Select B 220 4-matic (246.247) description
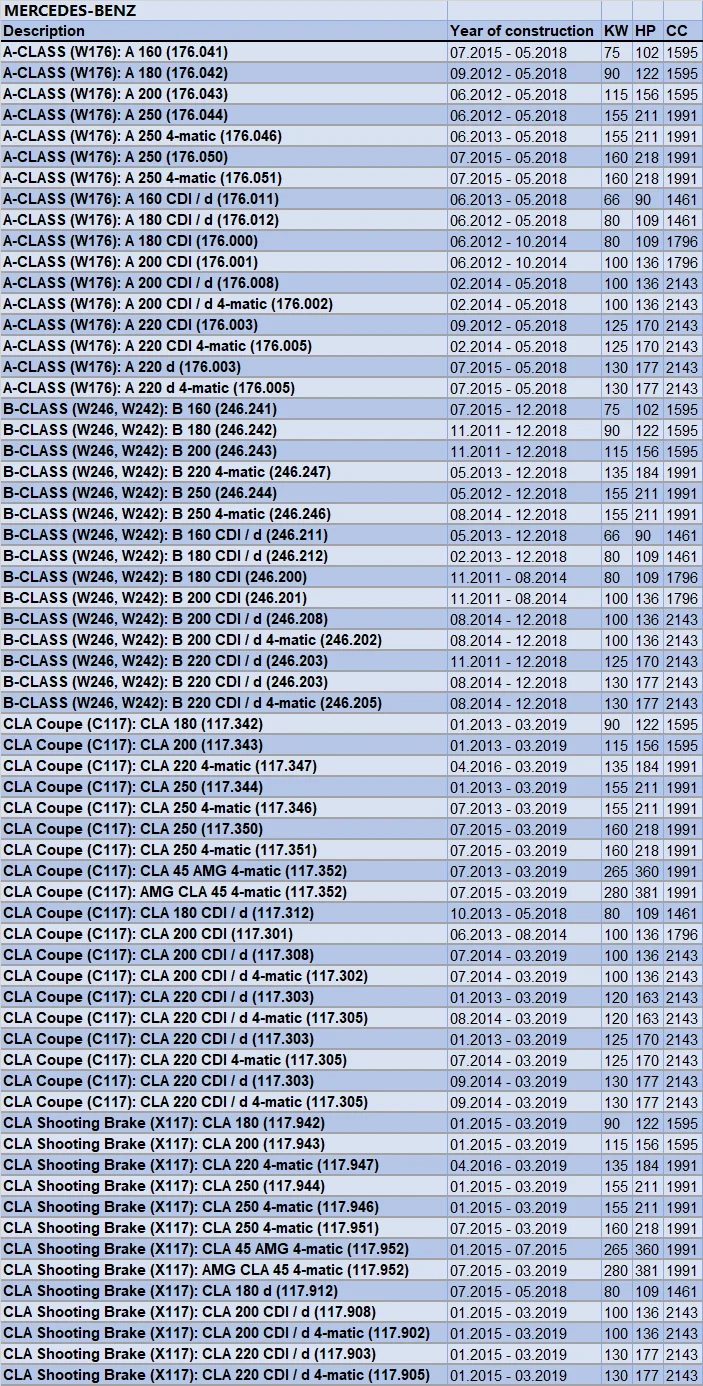Viewport: 703px width, 1386px height. click(x=223, y=472)
